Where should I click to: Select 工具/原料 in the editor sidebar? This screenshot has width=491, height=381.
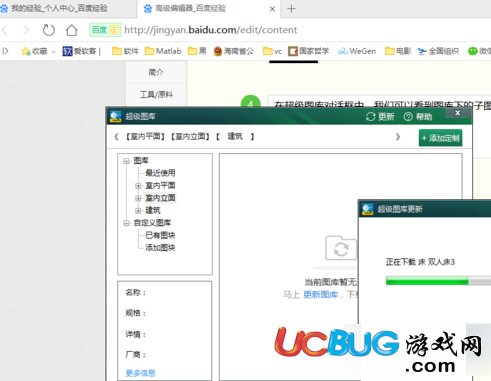pyautogui.click(x=156, y=95)
